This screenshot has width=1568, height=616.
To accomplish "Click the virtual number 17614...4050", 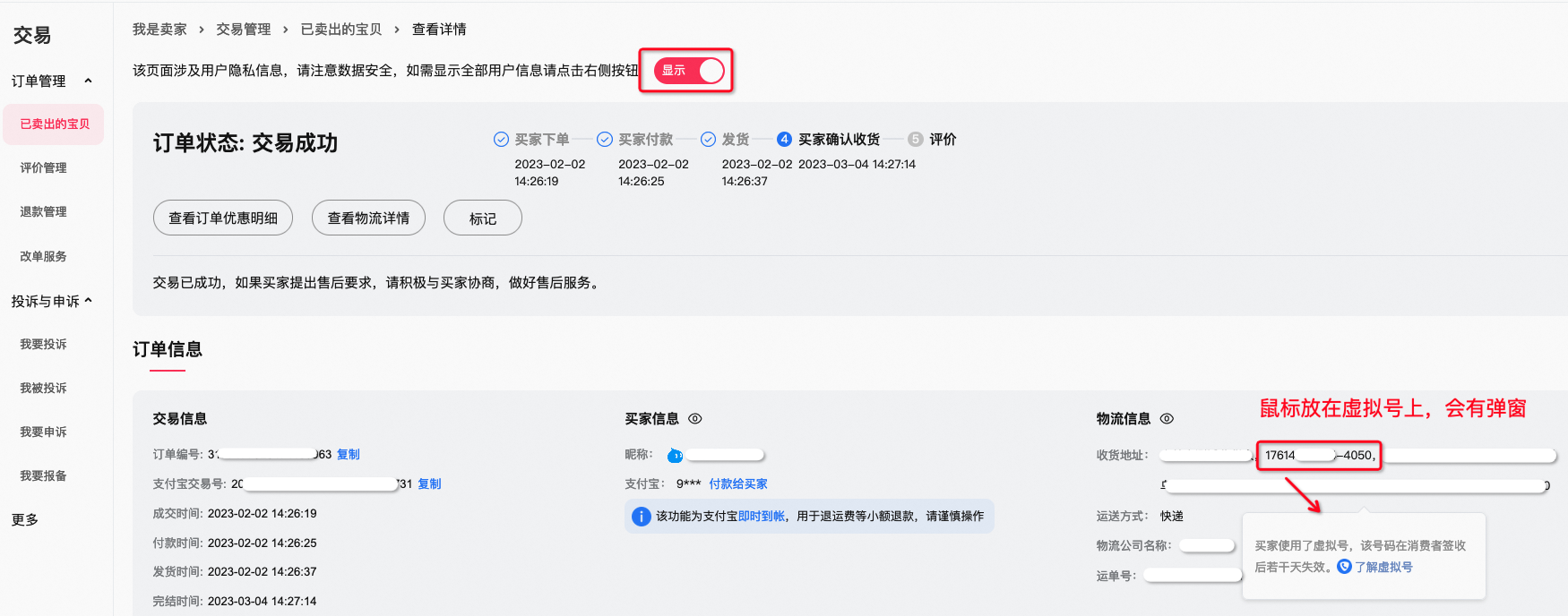I will click(x=1319, y=455).
